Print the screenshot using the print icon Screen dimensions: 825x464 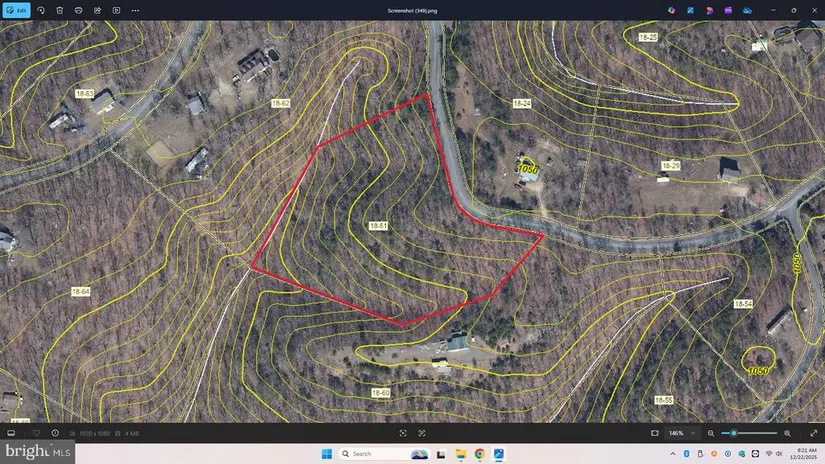[79, 10]
